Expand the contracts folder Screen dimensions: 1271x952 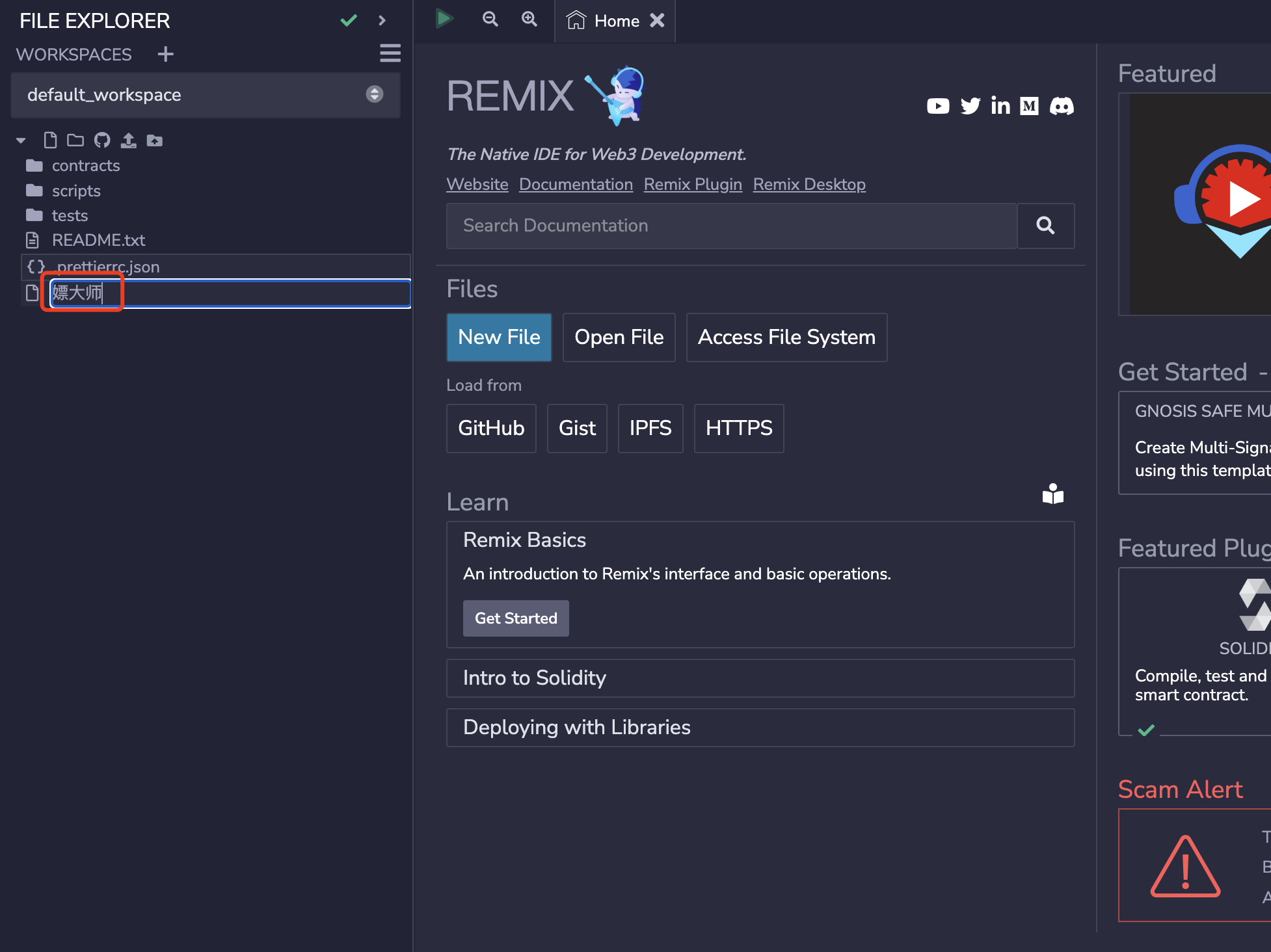86,166
